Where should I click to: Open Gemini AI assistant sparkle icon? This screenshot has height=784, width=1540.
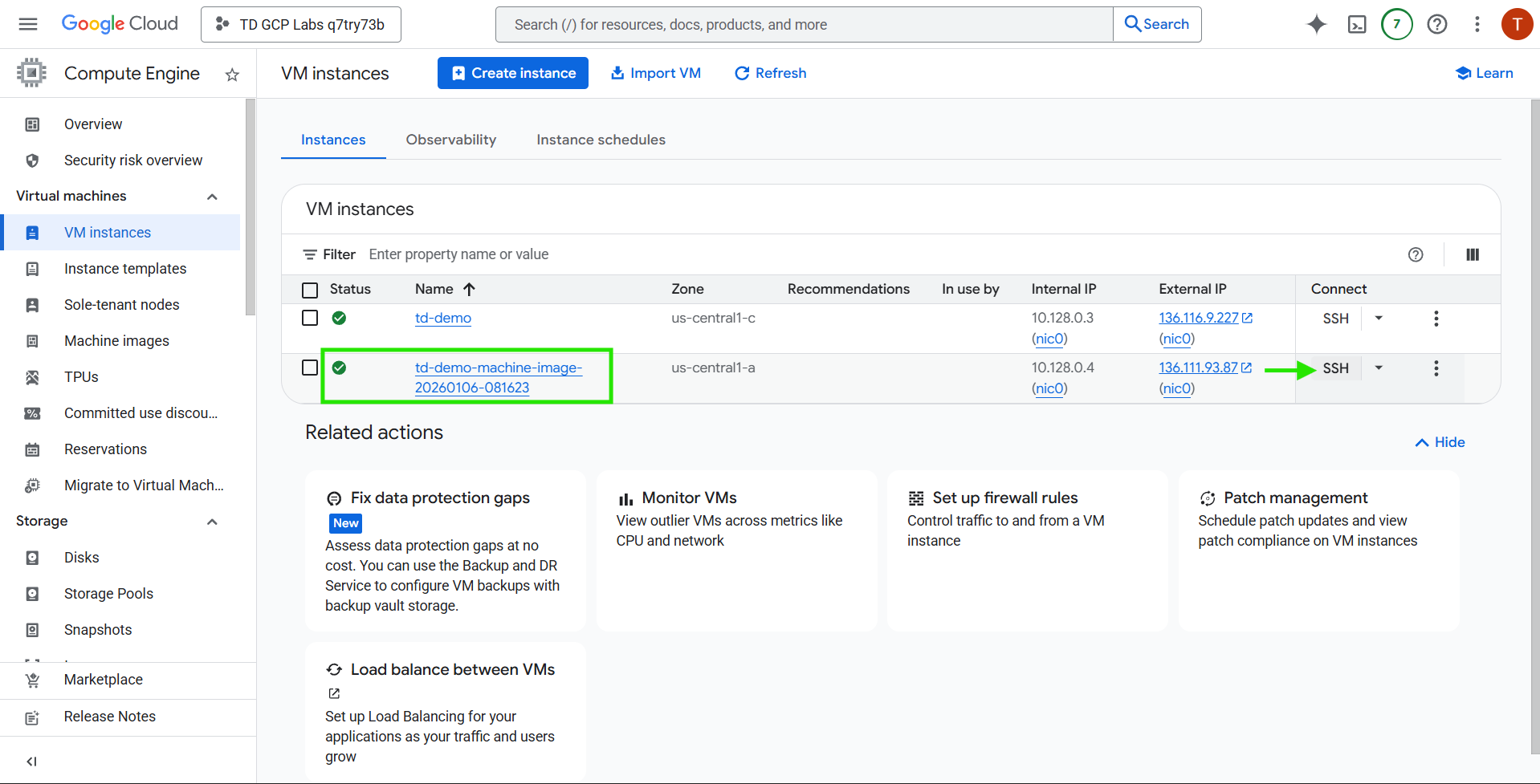[x=1316, y=24]
